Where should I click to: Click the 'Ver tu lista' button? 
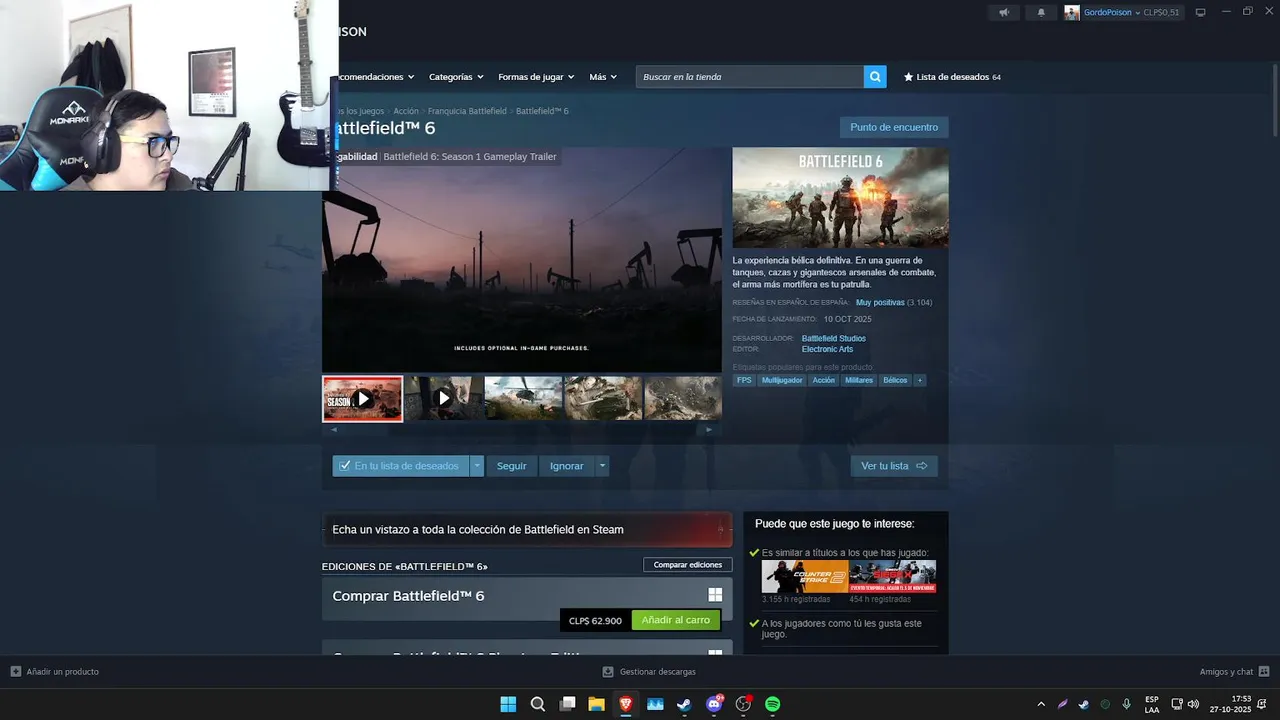pyautogui.click(x=894, y=466)
